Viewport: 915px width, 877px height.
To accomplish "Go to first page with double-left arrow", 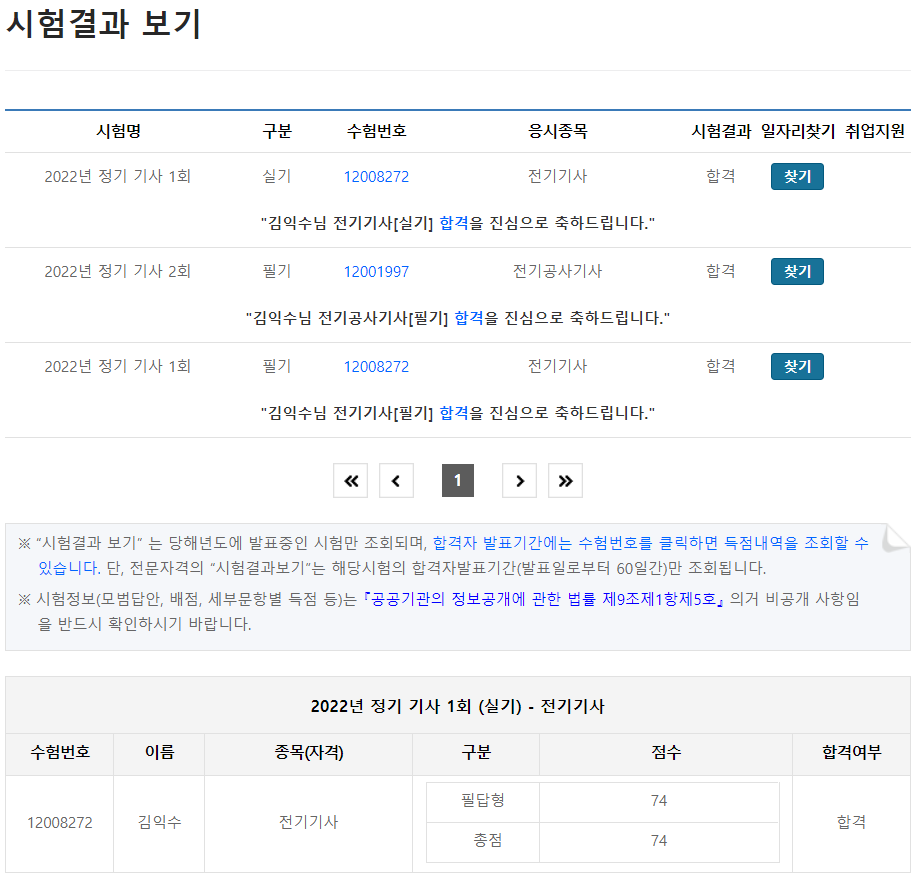I will point(351,481).
